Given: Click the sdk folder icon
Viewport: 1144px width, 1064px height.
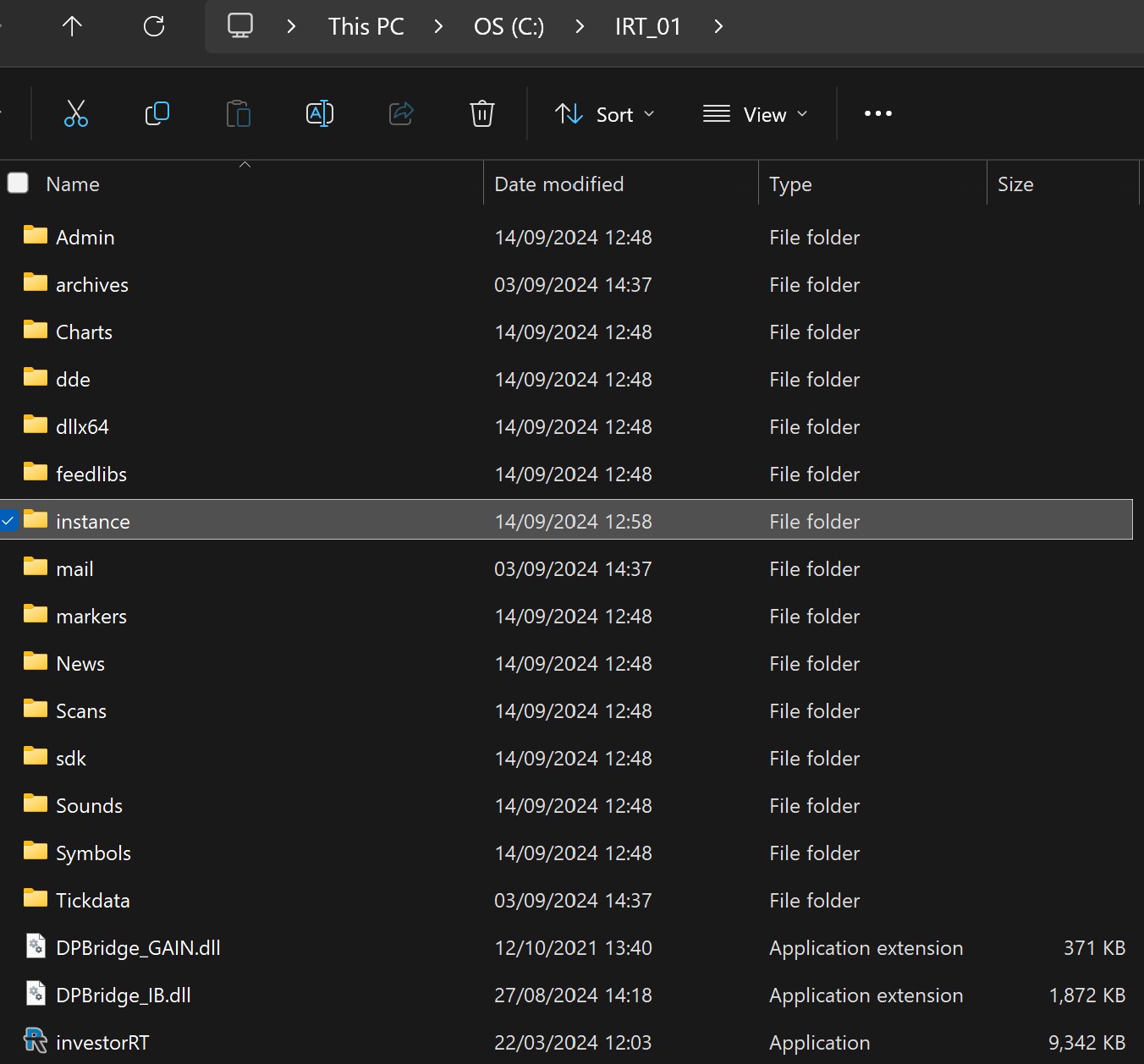Looking at the screenshot, I should [36, 756].
